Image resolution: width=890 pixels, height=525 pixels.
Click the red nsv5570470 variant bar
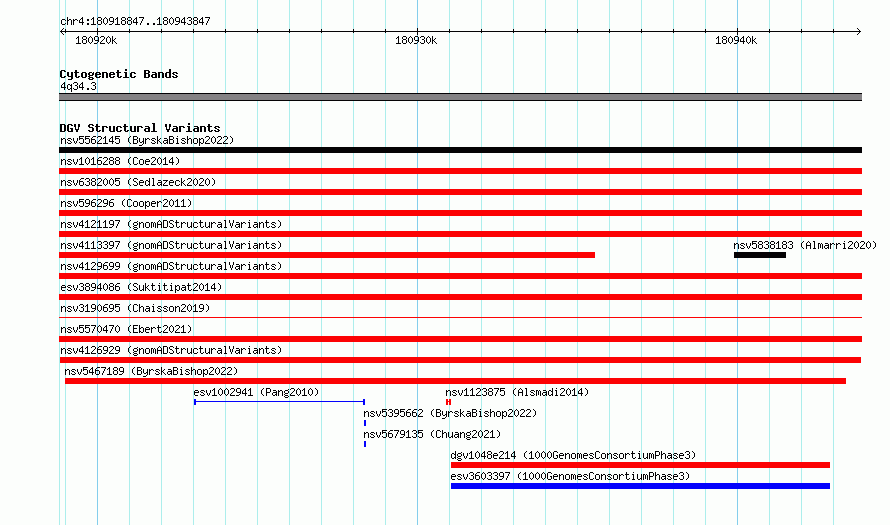coord(460,339)
